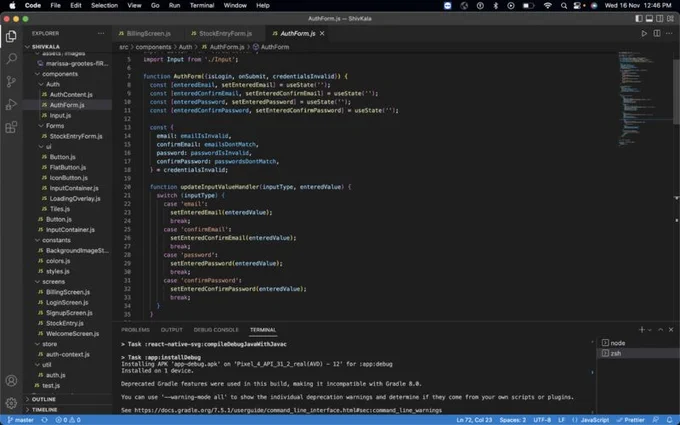Image resolution: width=680 pixels, height=425 pixels.
Task: Open the Source Control view
Action: (11, 81)
